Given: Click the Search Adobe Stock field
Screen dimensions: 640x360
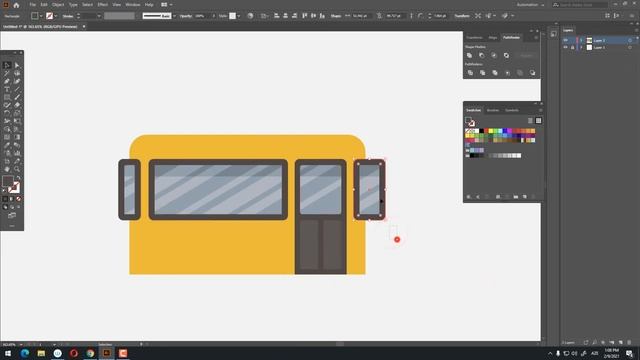Looking at the screenshot, I should (x=580, y=5).
